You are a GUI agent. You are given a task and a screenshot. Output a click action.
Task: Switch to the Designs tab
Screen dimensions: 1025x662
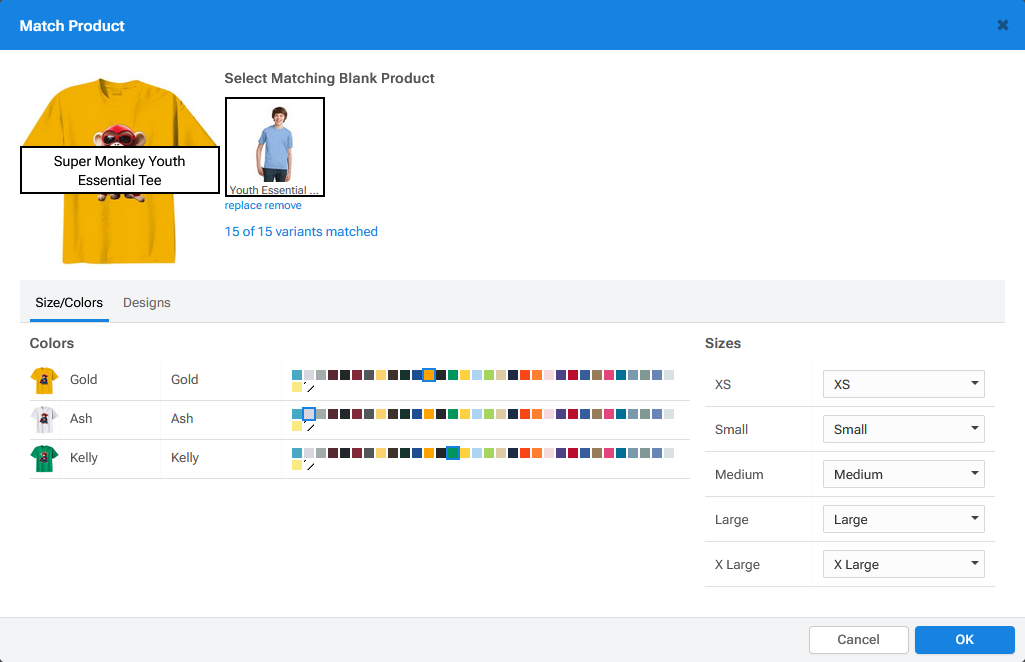(x=146, y=303)
